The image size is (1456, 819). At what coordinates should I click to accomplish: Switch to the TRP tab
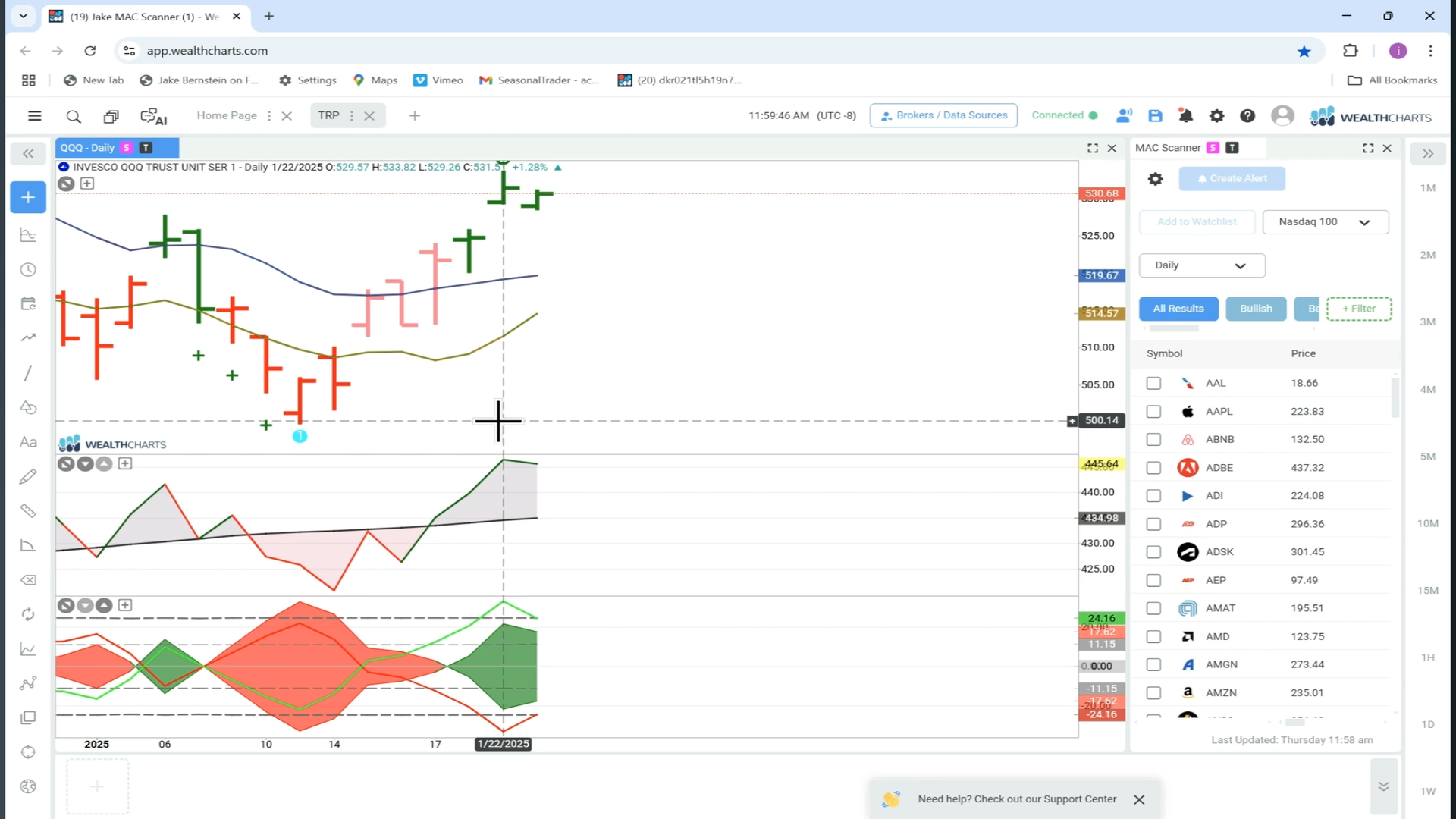pyautogui.click(x=328, y=115)
